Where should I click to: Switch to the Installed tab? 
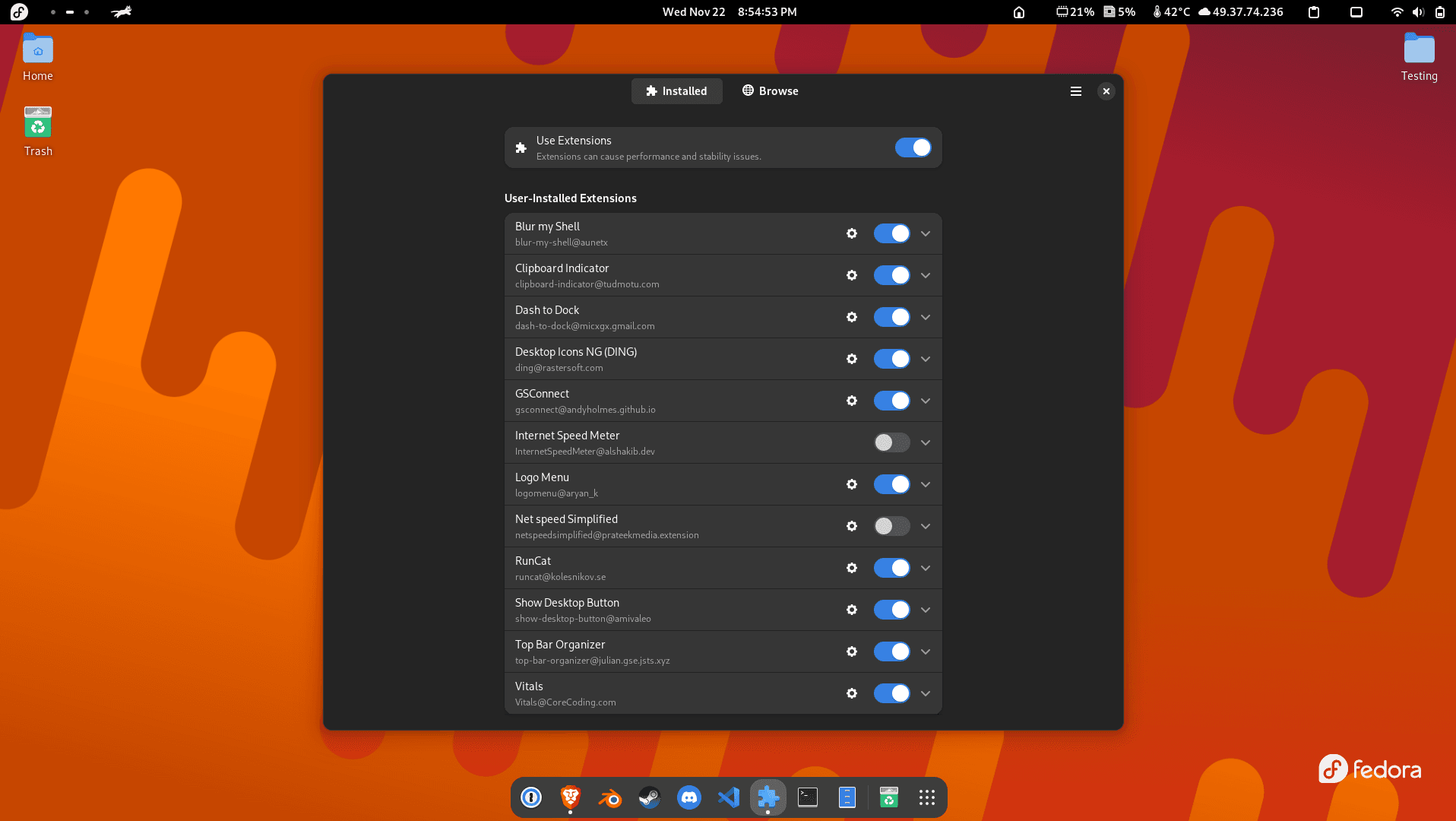click(676, 91)
